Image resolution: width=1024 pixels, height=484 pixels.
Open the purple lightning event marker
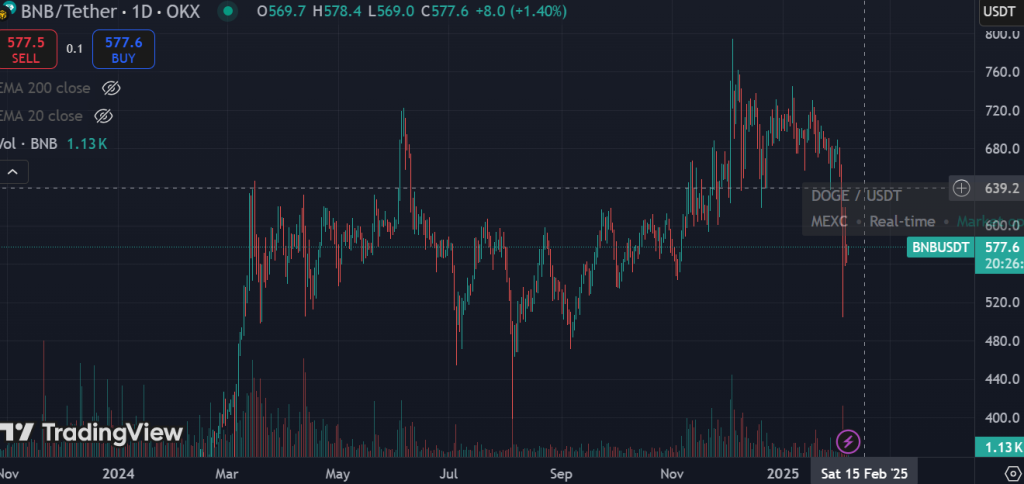(847, 440)
